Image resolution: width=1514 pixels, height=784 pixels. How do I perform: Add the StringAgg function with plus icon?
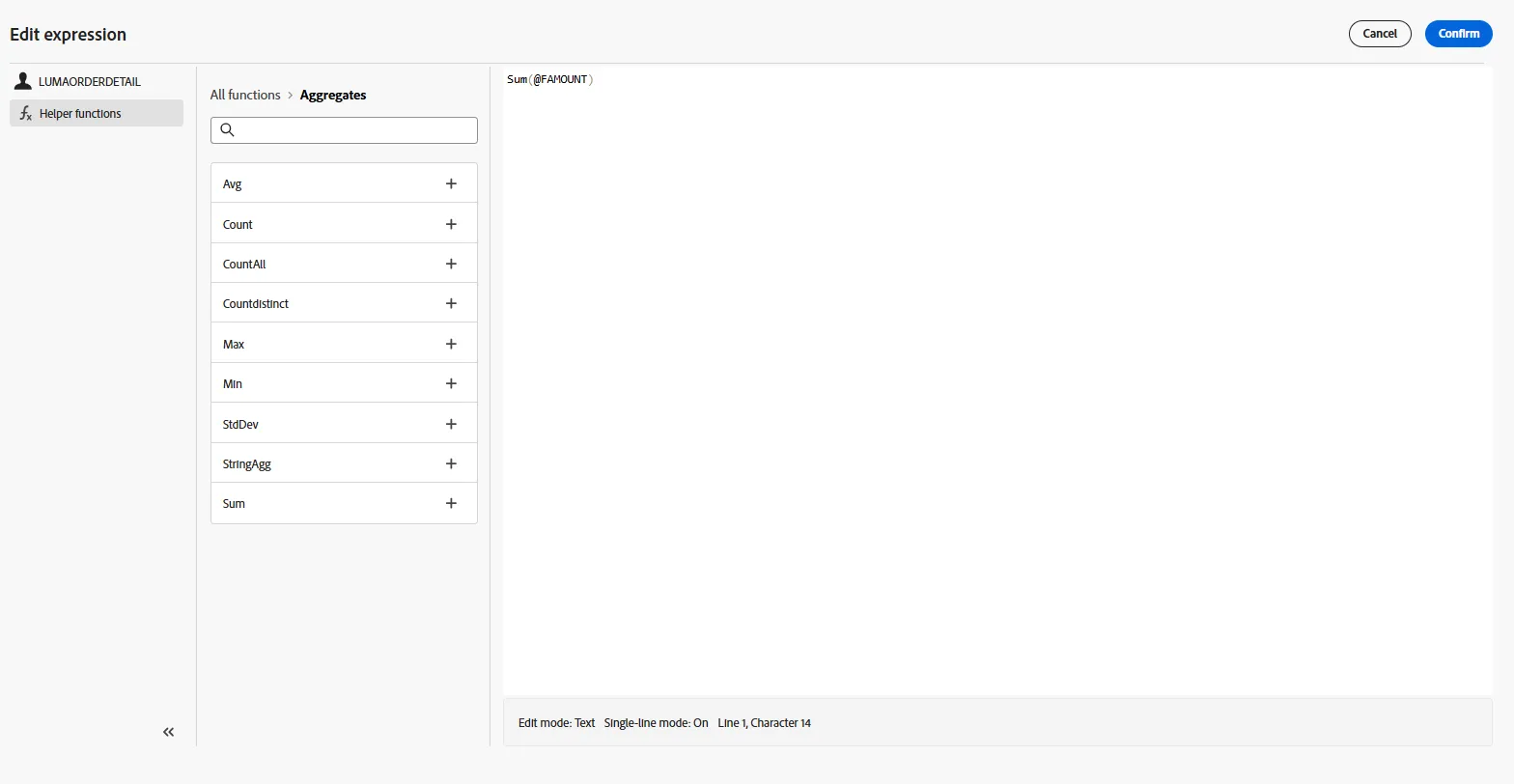[x=451, y=463]
